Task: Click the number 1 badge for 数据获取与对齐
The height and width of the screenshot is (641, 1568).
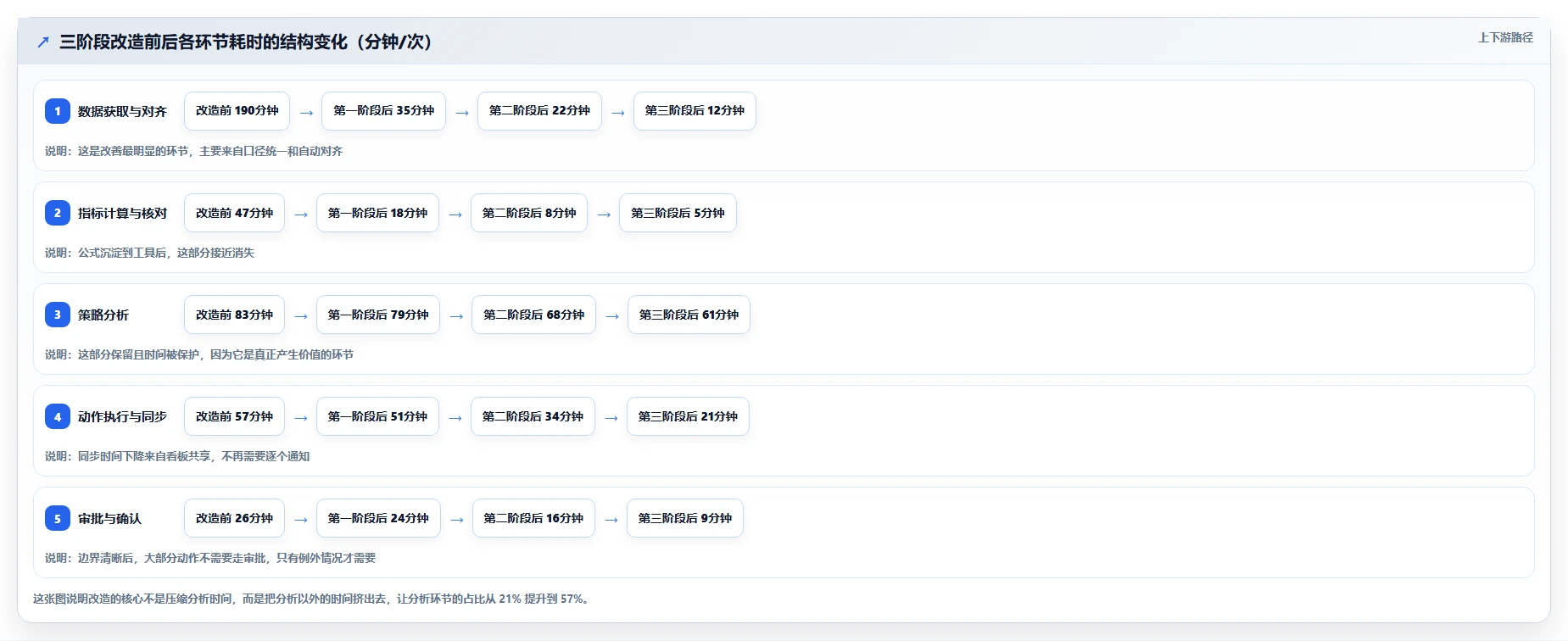Action: [58, 111]
